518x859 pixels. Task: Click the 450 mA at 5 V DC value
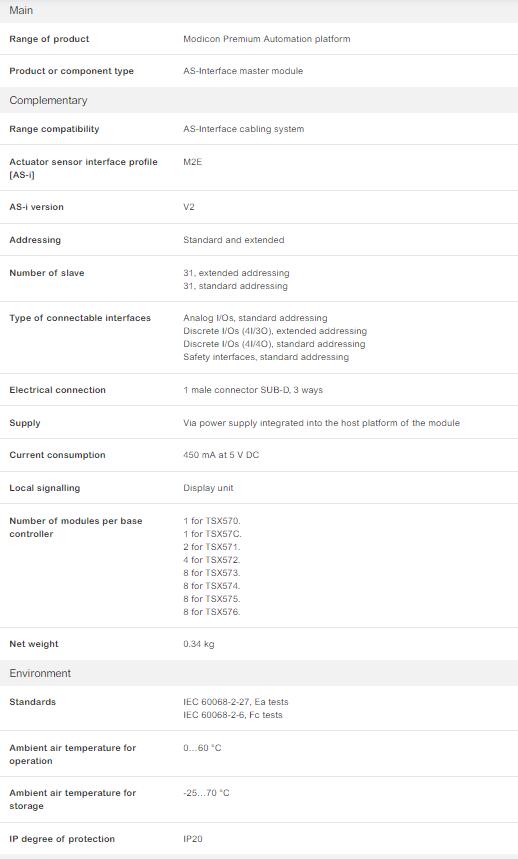coord(221,455)
